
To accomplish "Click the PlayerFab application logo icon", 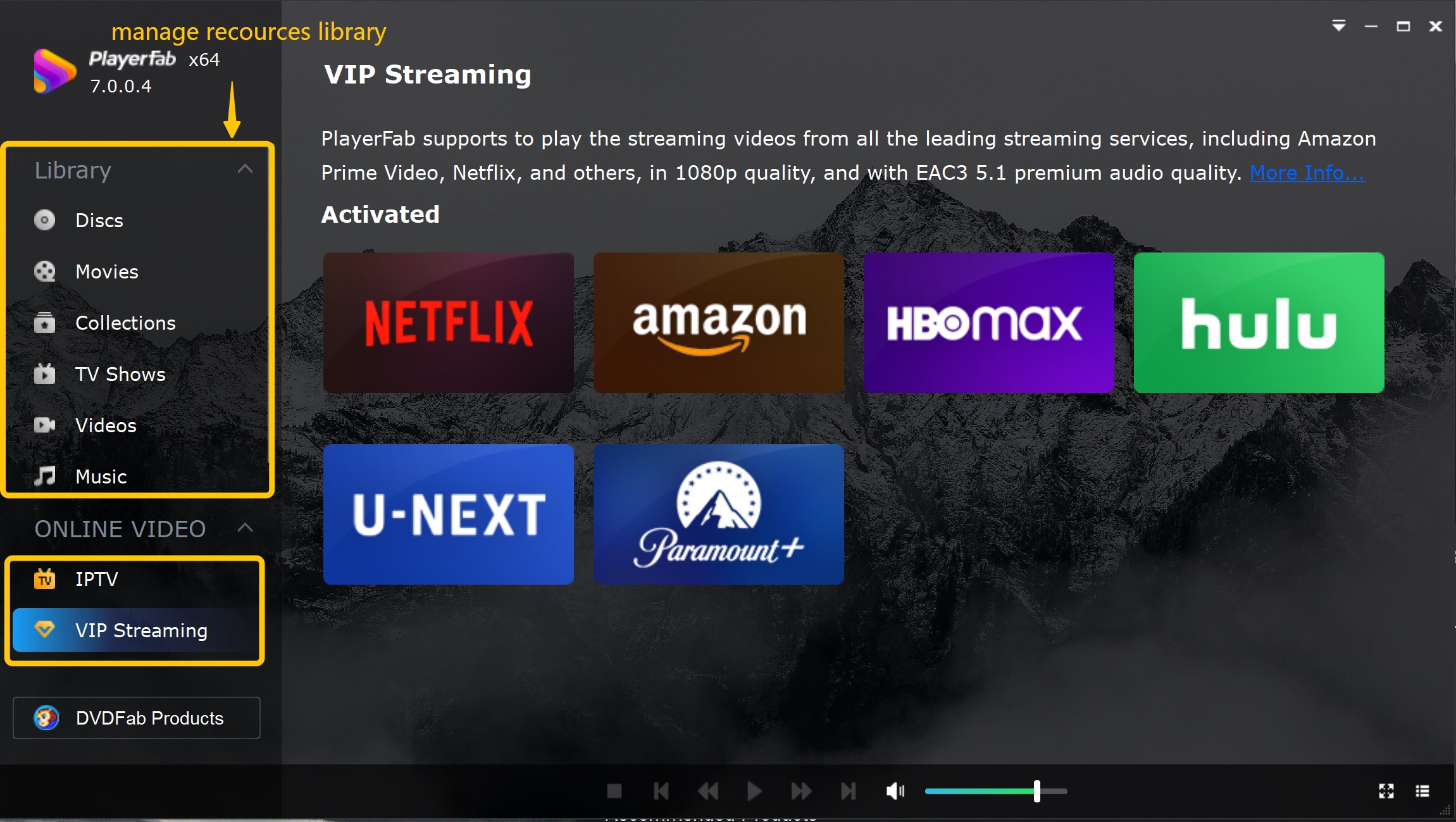I will click(x=49, y=72).
